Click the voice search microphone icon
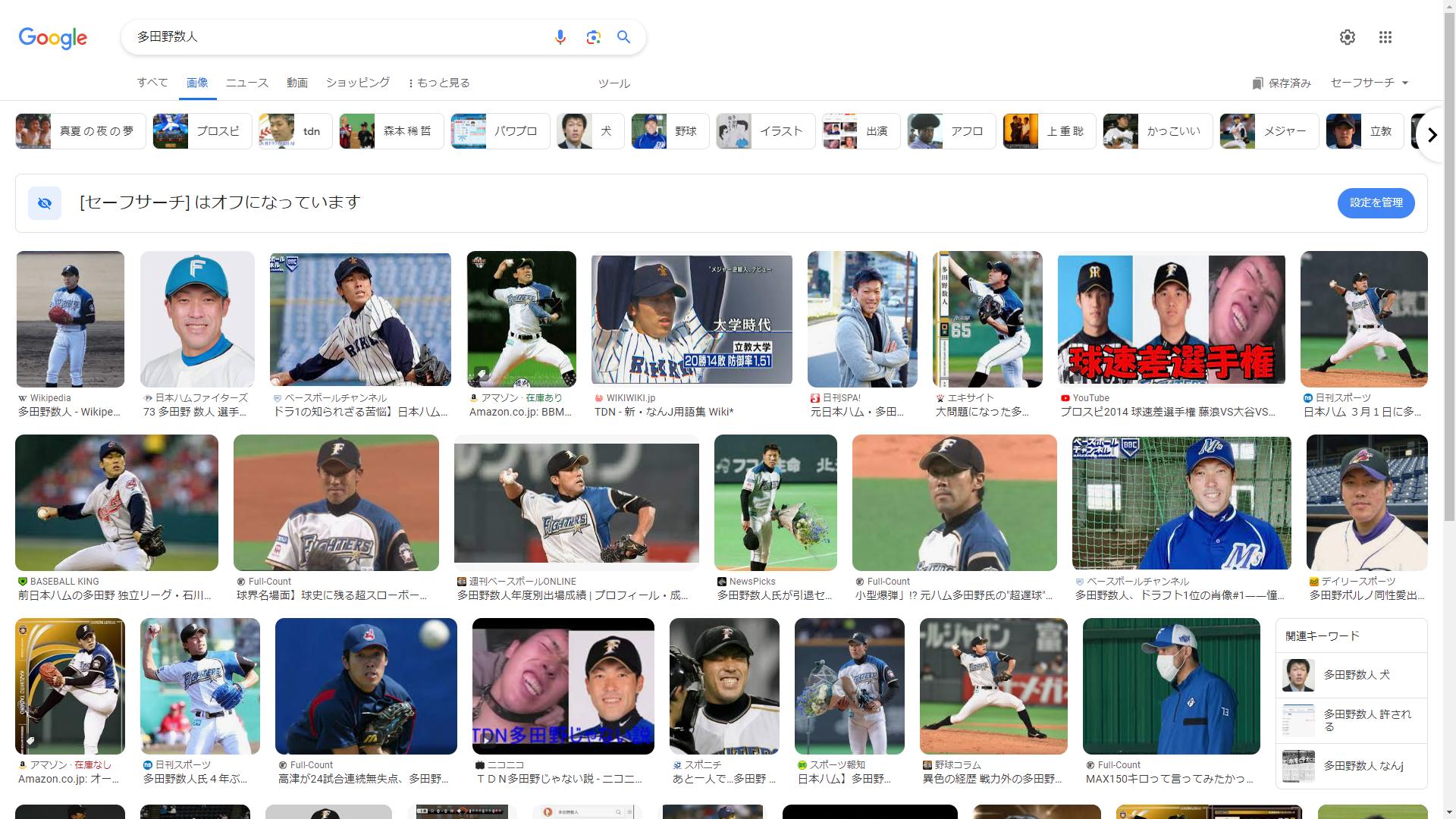Viewport: 1456px width, 819px height. pyautogui.click(x=560, y=37)
